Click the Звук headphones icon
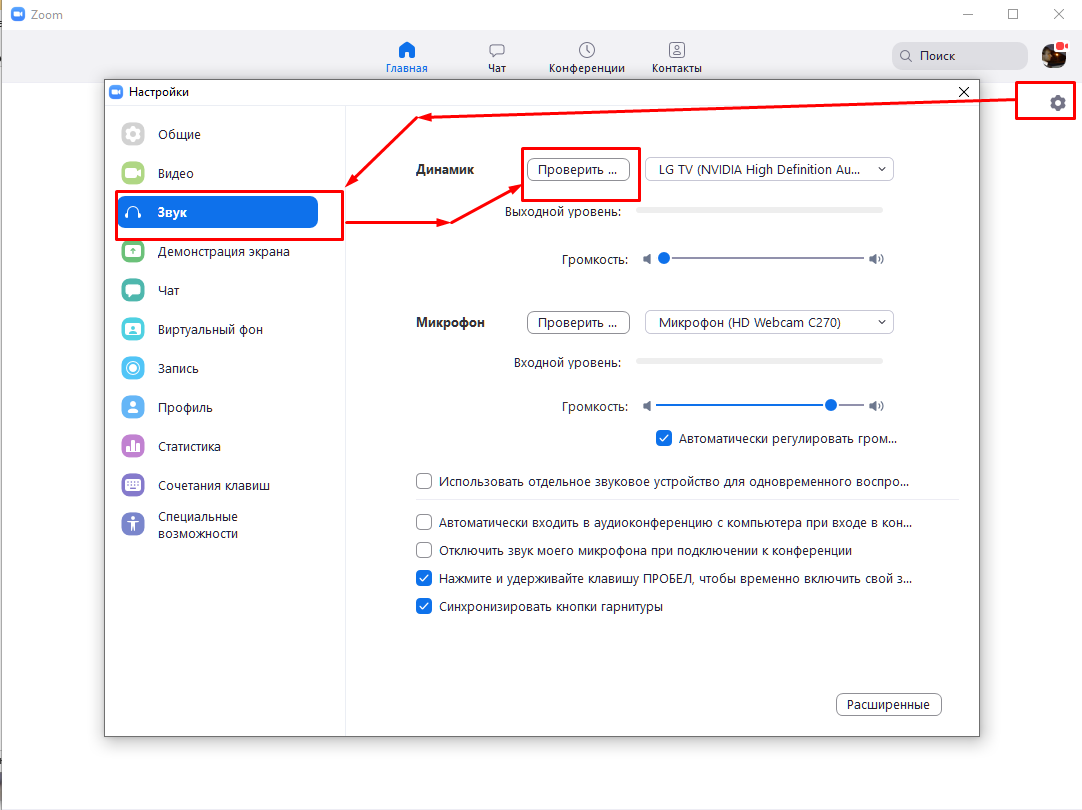Viewport: 1082px width, 810px height. (133, 213)
